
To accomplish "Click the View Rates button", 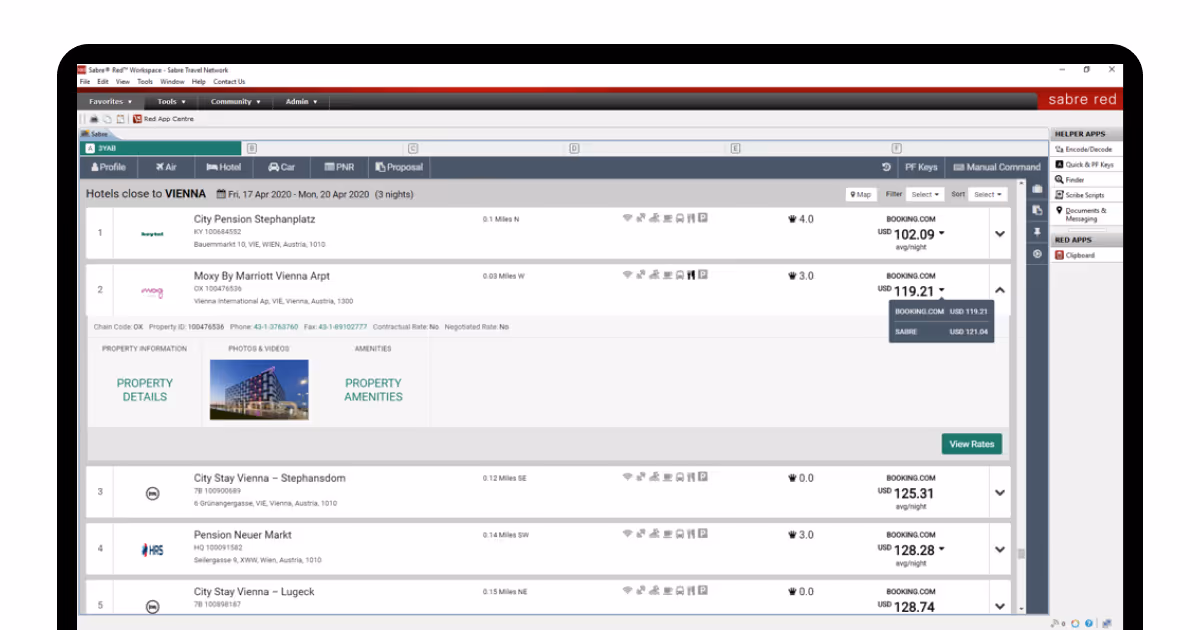I will (x=972, y=444).
